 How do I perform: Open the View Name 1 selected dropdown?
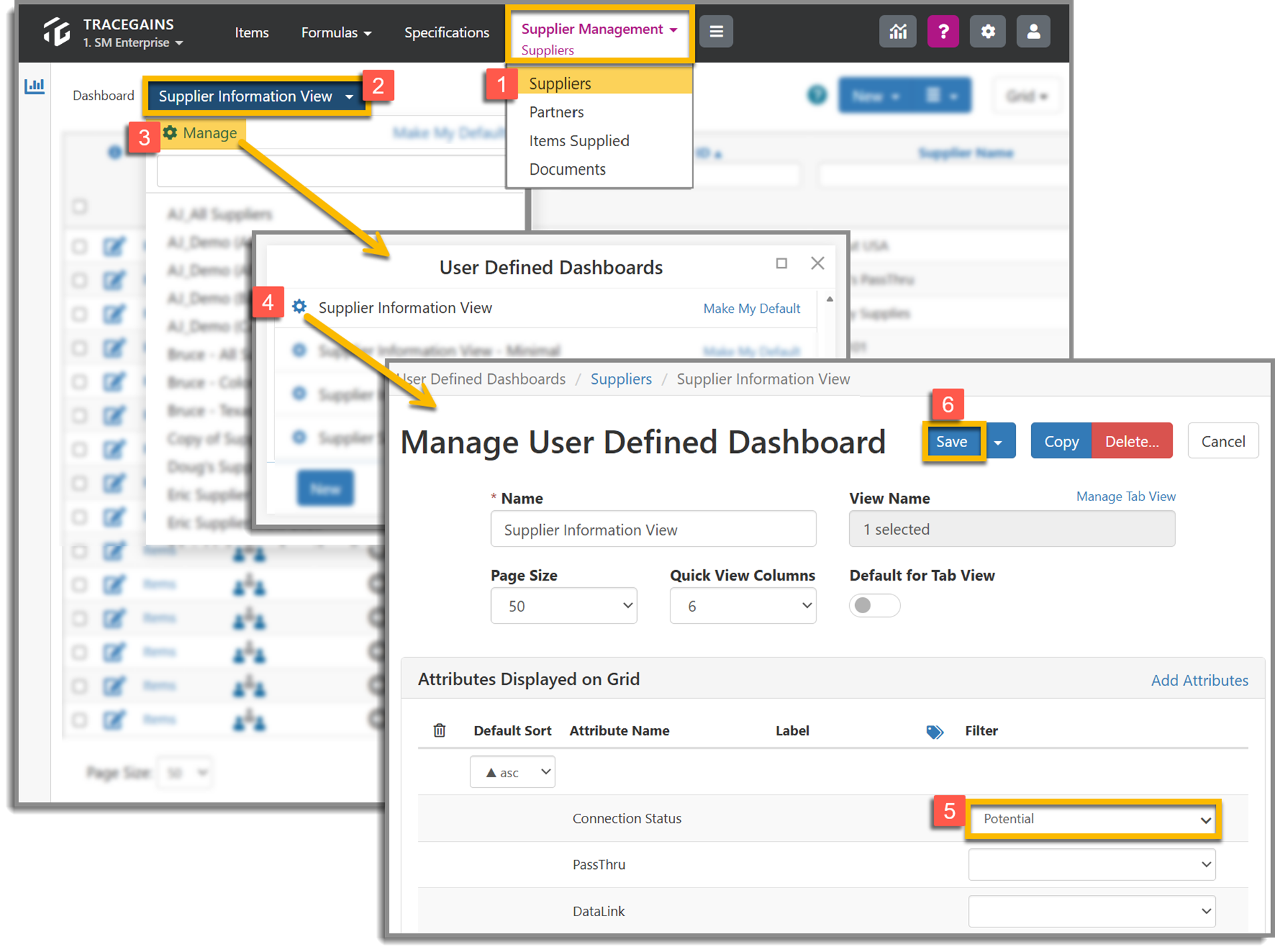(1012, 529)
